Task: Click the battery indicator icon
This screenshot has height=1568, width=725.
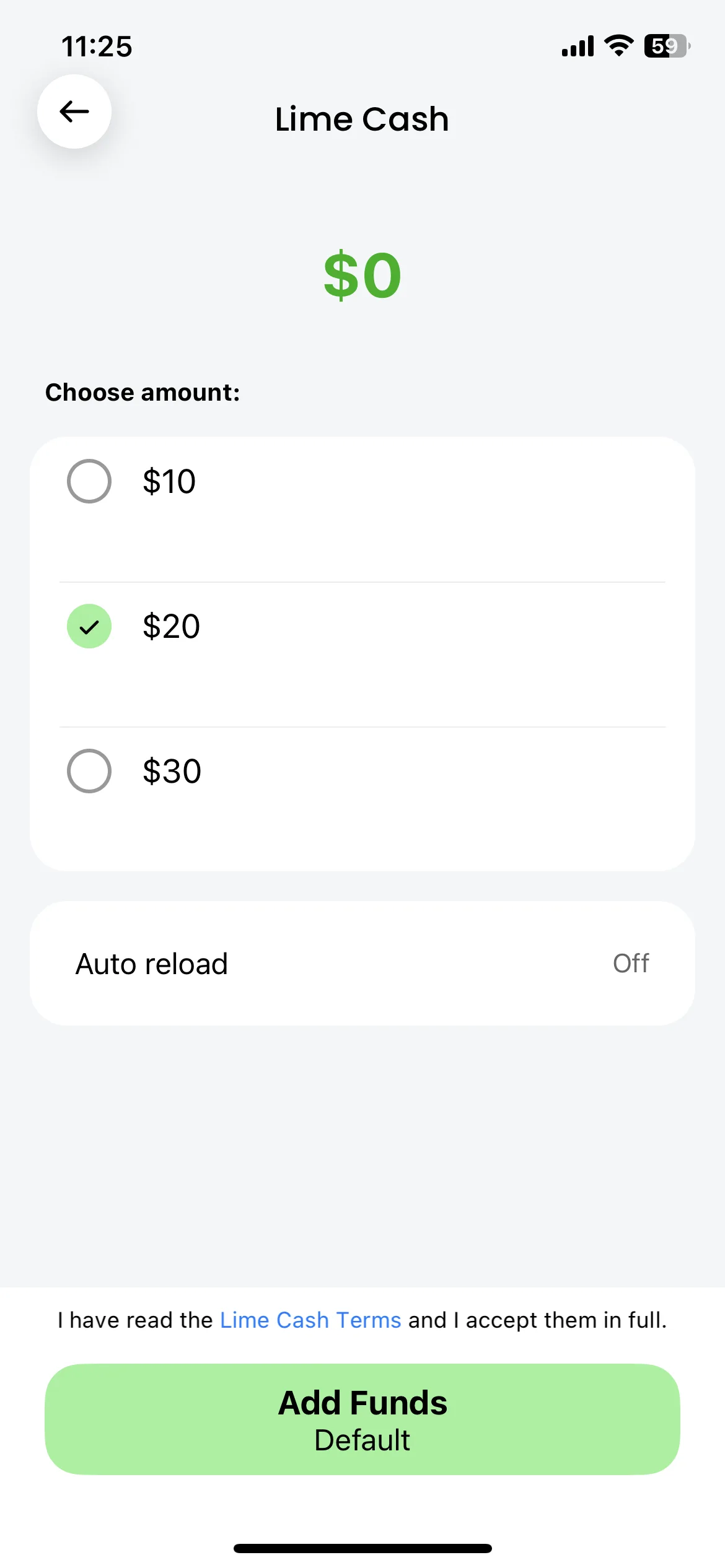Action: [667, 46]
